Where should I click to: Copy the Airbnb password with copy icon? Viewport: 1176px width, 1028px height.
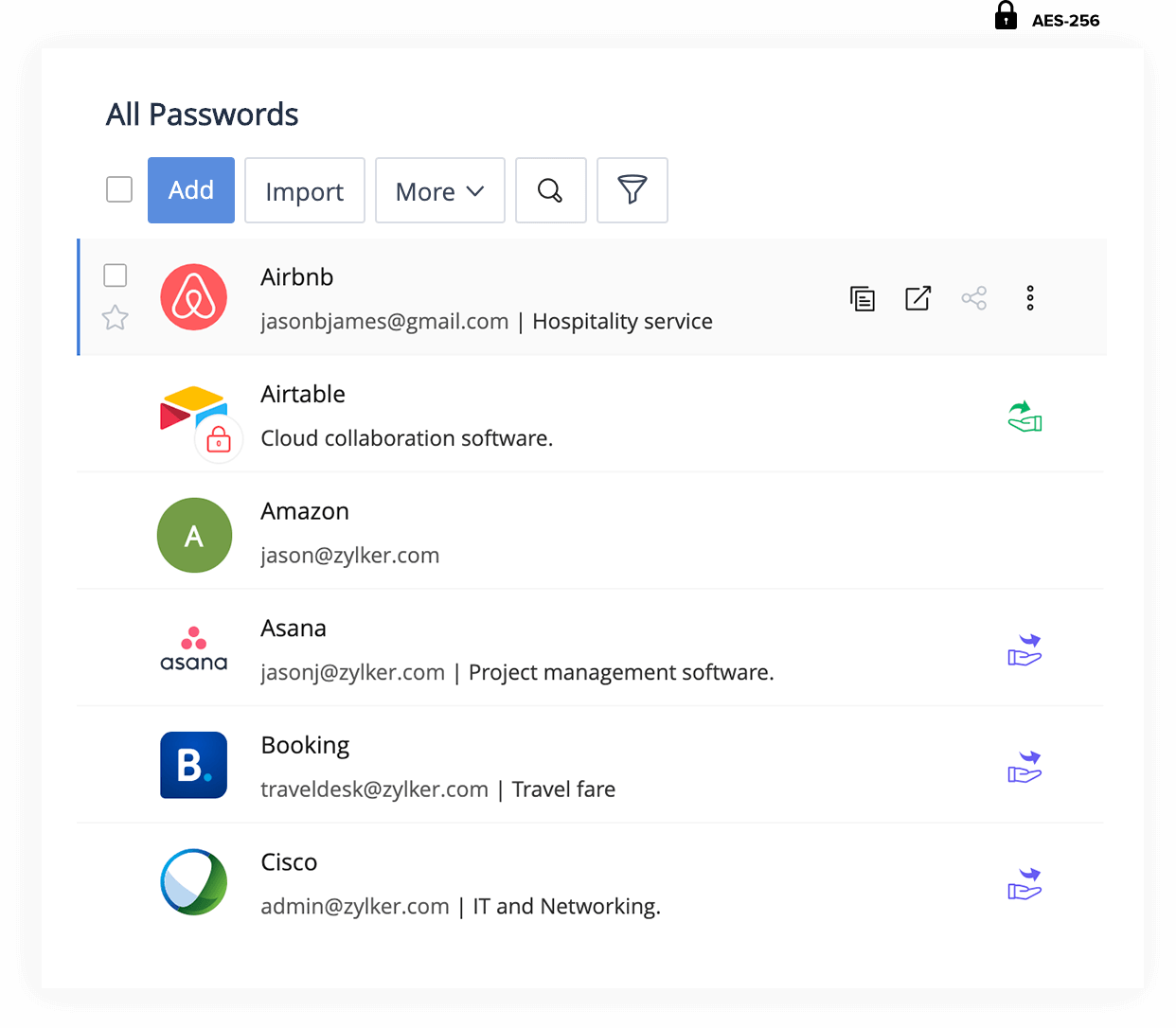coord(863,299)
